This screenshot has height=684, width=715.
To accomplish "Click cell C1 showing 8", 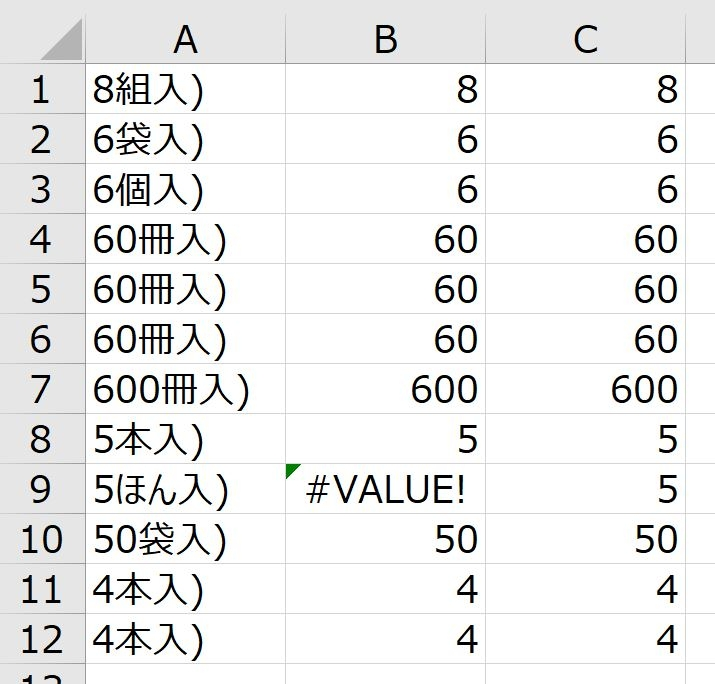I will point(585,89).
